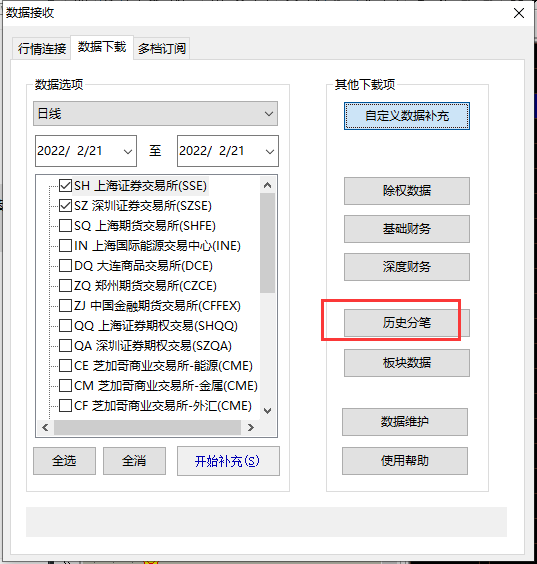Image resolution: width=537 pixels, height=564 pixels.
Task: Click the horizontal scroll-left arrow
Action: coord(45,427)
